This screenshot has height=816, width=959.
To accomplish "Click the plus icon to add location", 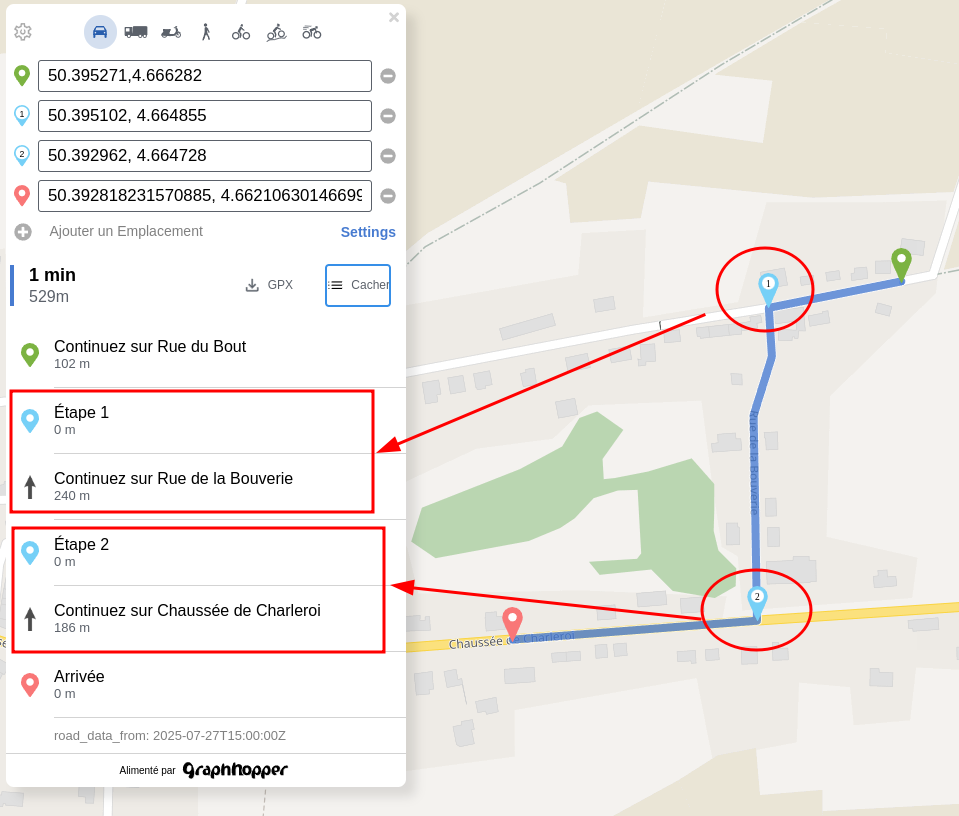I will pyautogui.click(x=23, y=232).
